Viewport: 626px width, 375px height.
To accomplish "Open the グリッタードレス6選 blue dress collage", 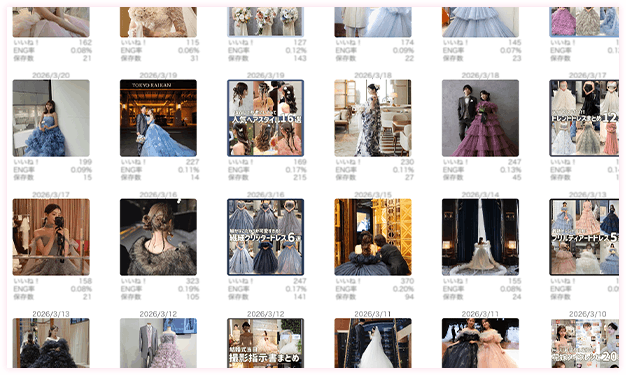I will tap(265, 237).
